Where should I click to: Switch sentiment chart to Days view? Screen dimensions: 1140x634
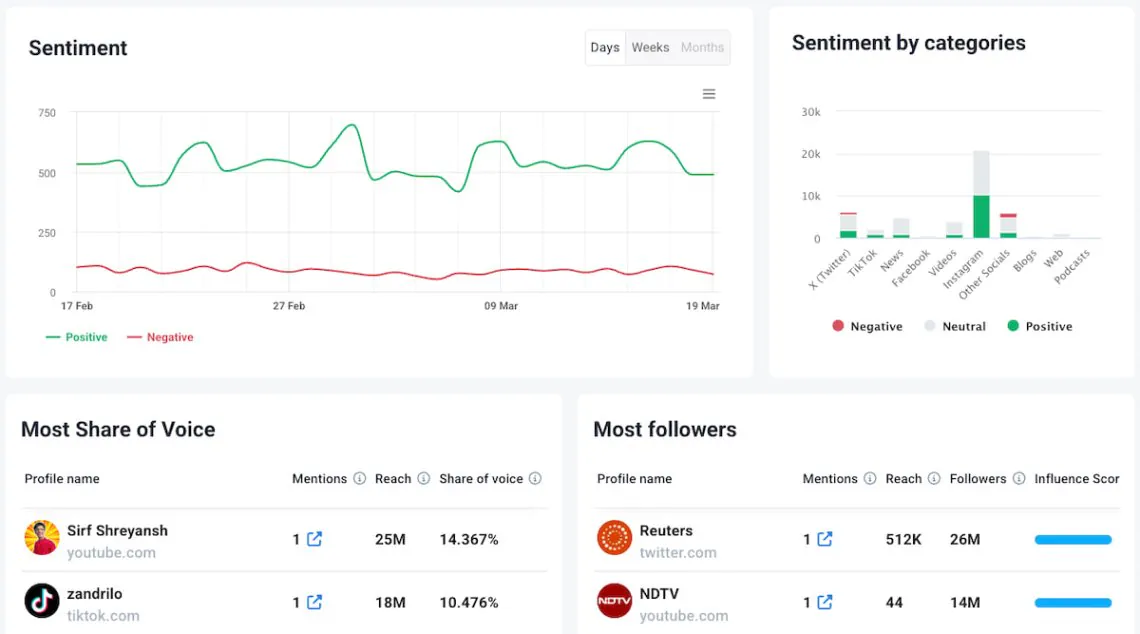605,48
